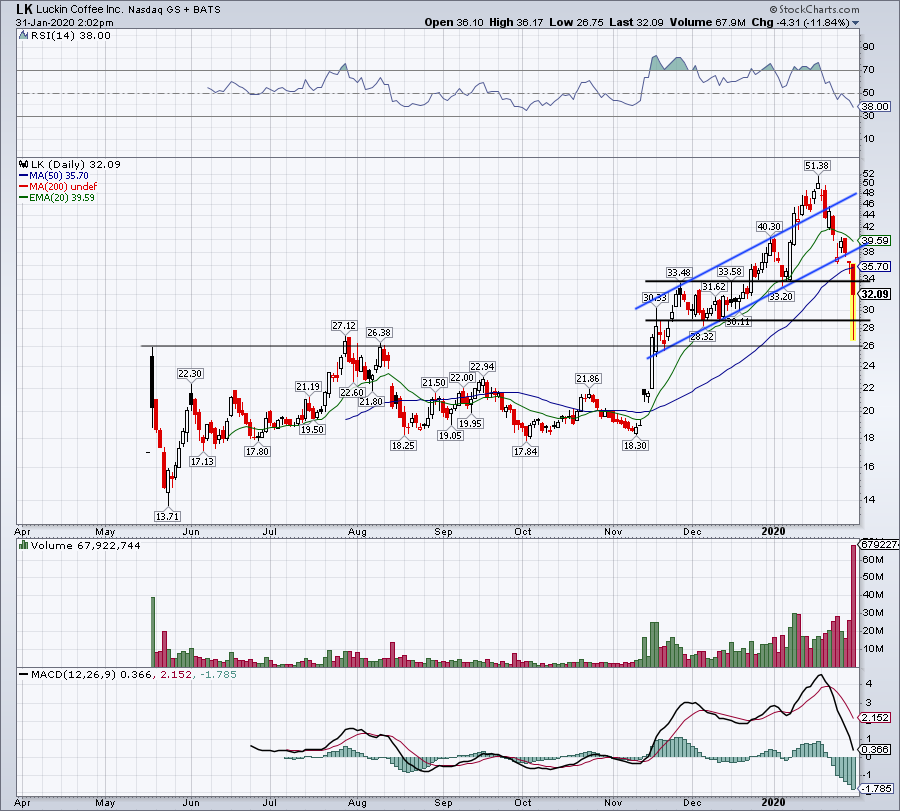Click the 13.71 low price label
Screen dimensions: 900x811
(x=168, y=516)
